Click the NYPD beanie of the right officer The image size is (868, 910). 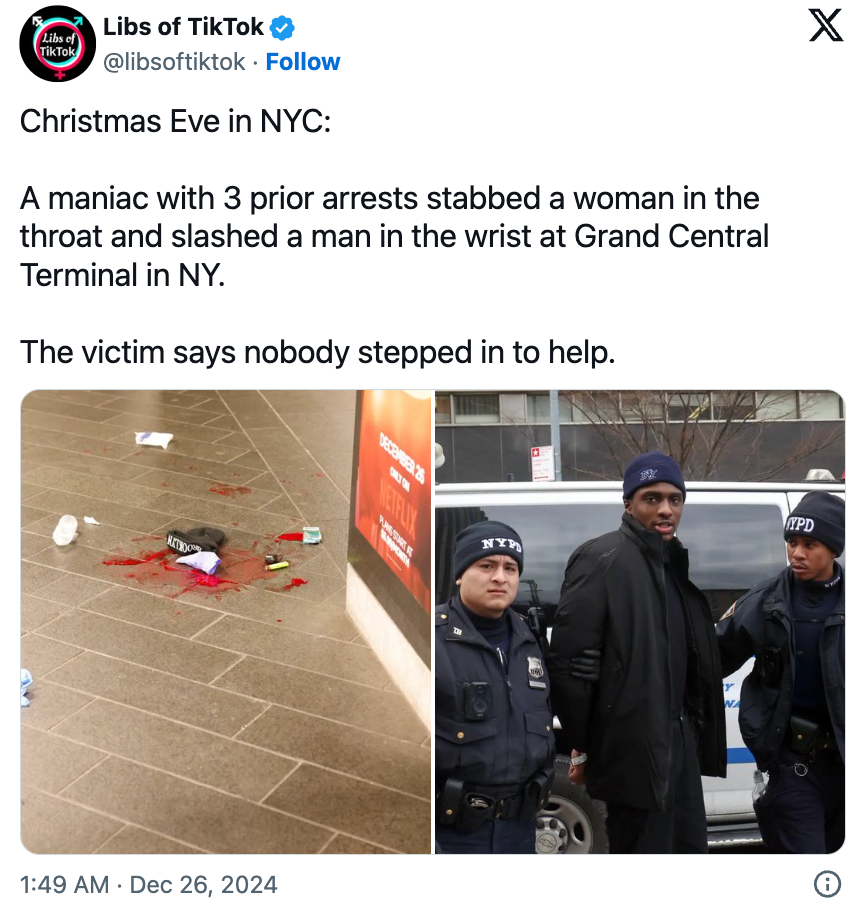[815, 521]
